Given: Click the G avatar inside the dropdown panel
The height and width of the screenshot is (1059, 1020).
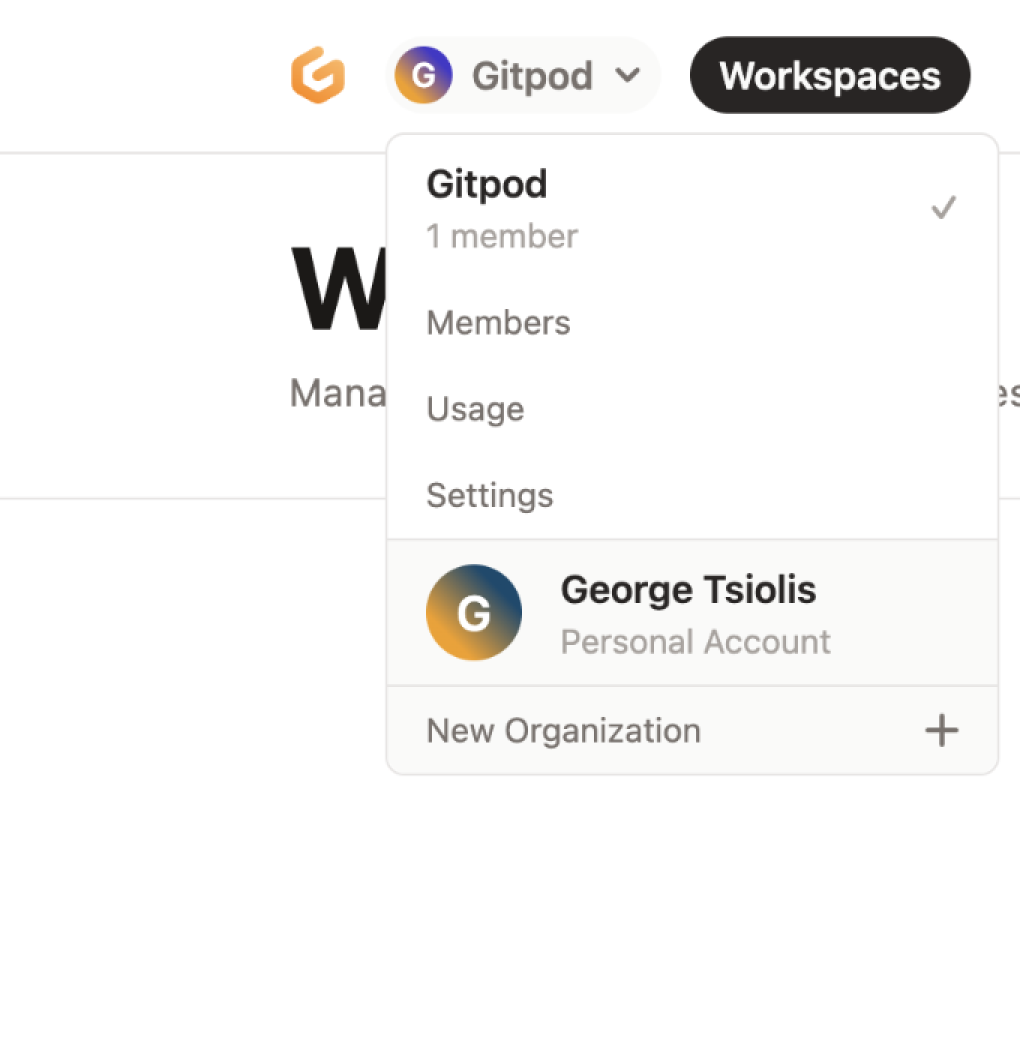Looking at the screenshot, I should pyautogui.click(x=474, y=613).
